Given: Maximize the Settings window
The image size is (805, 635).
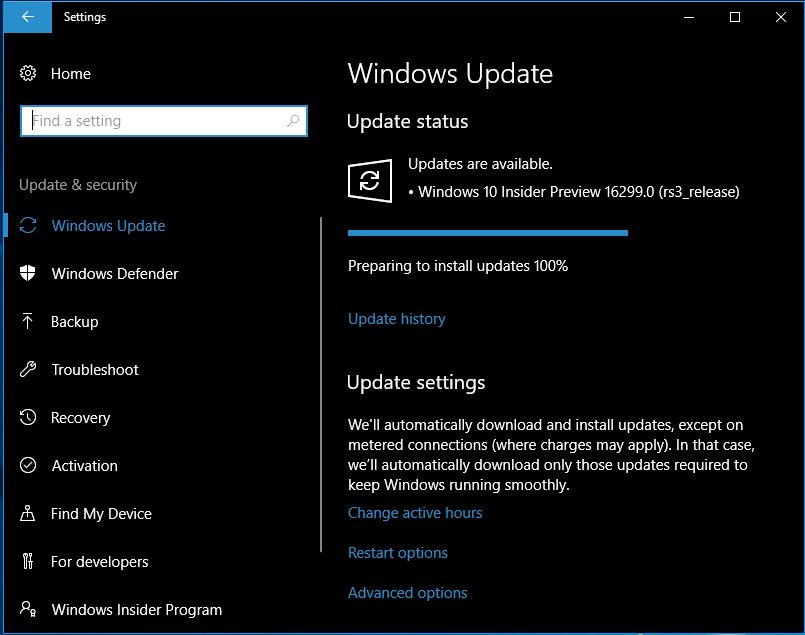Looking at the screenshot, I should (x=735, y=17).
